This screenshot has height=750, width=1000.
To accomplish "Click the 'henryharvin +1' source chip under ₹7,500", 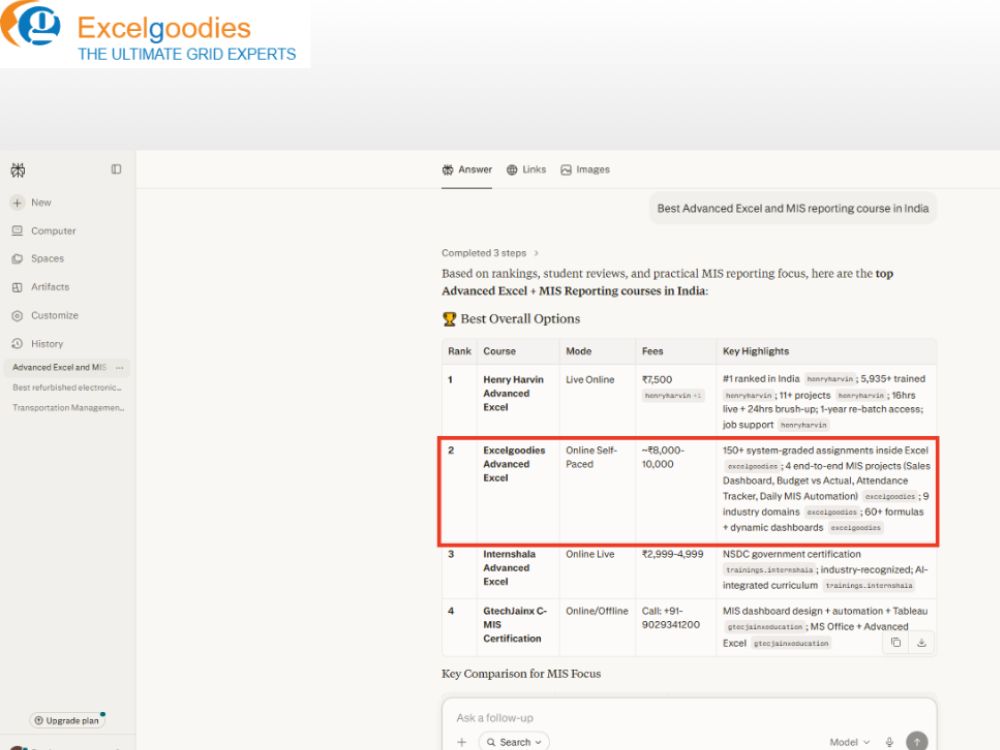I will pyautogui.click(x=673, y=396).
